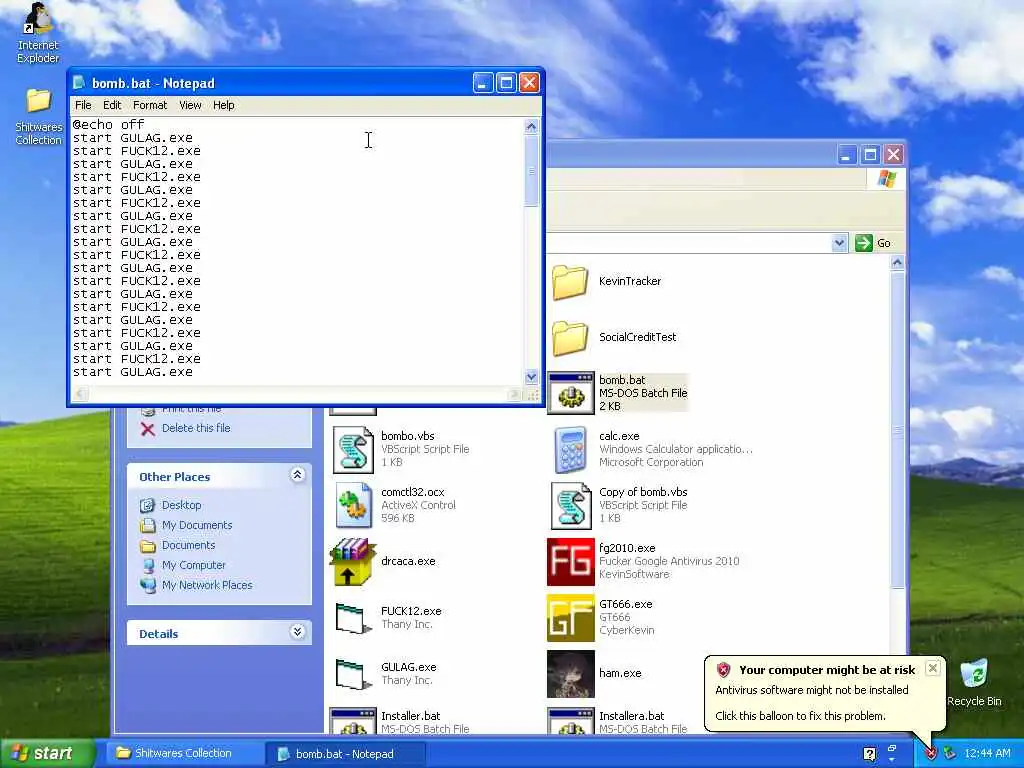Click the '@echo off' line in Notepad
Image resolution: width=1024 pixels, height=768 pixels.
click(108, 125)
